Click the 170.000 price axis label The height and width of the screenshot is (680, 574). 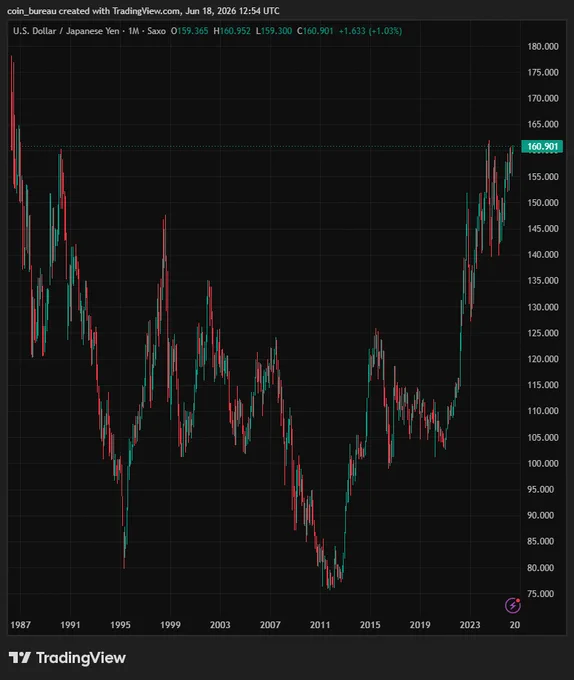(x=543, y=98)
